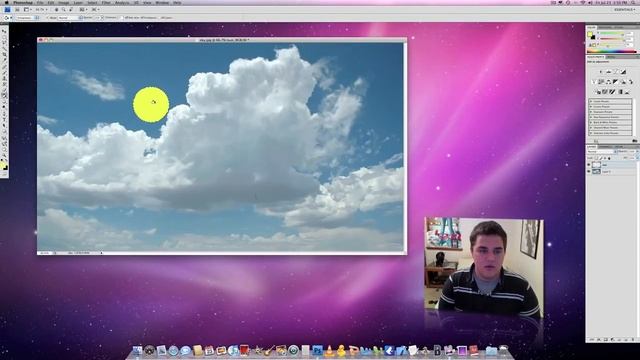The width and height of the screenshot is (640, 360).
Task: Select the Hand tool in application bar
Action: click(56, 9)
